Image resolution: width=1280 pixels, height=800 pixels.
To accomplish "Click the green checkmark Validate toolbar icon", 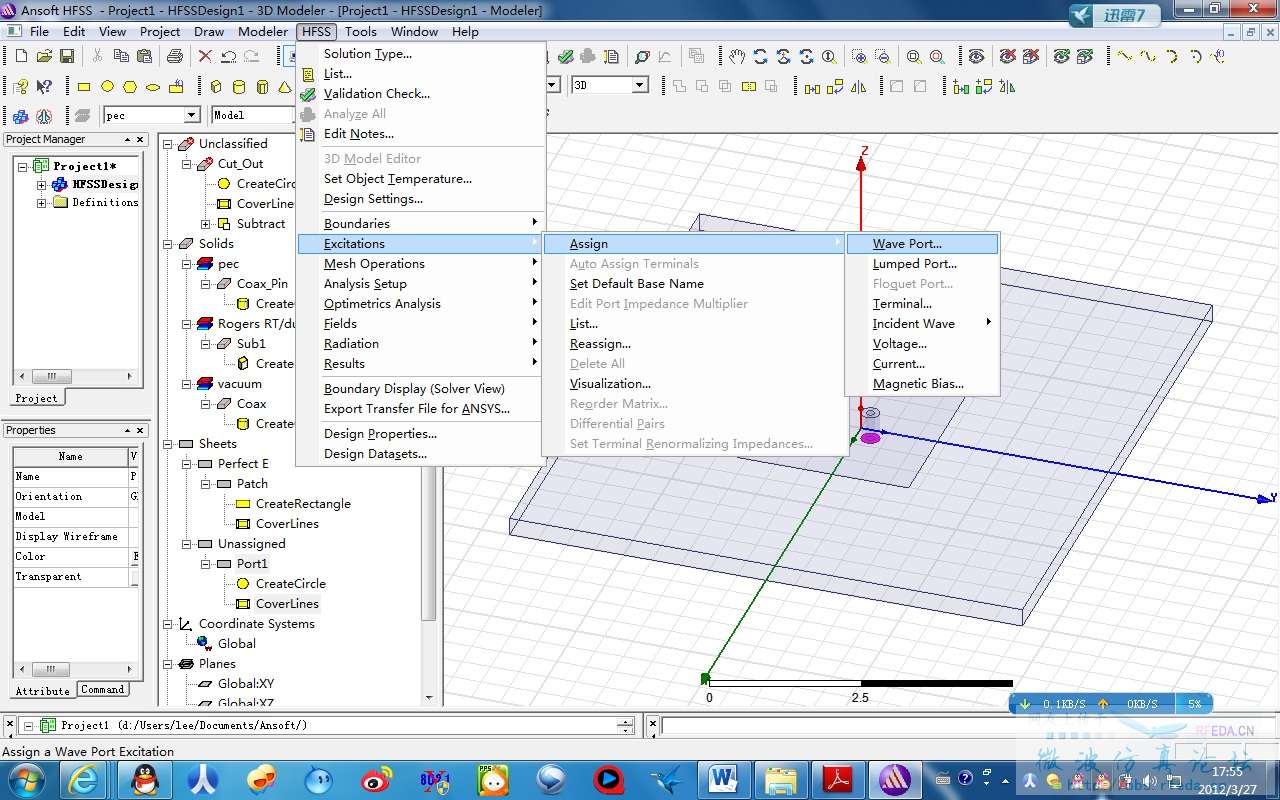I will 566,57.
